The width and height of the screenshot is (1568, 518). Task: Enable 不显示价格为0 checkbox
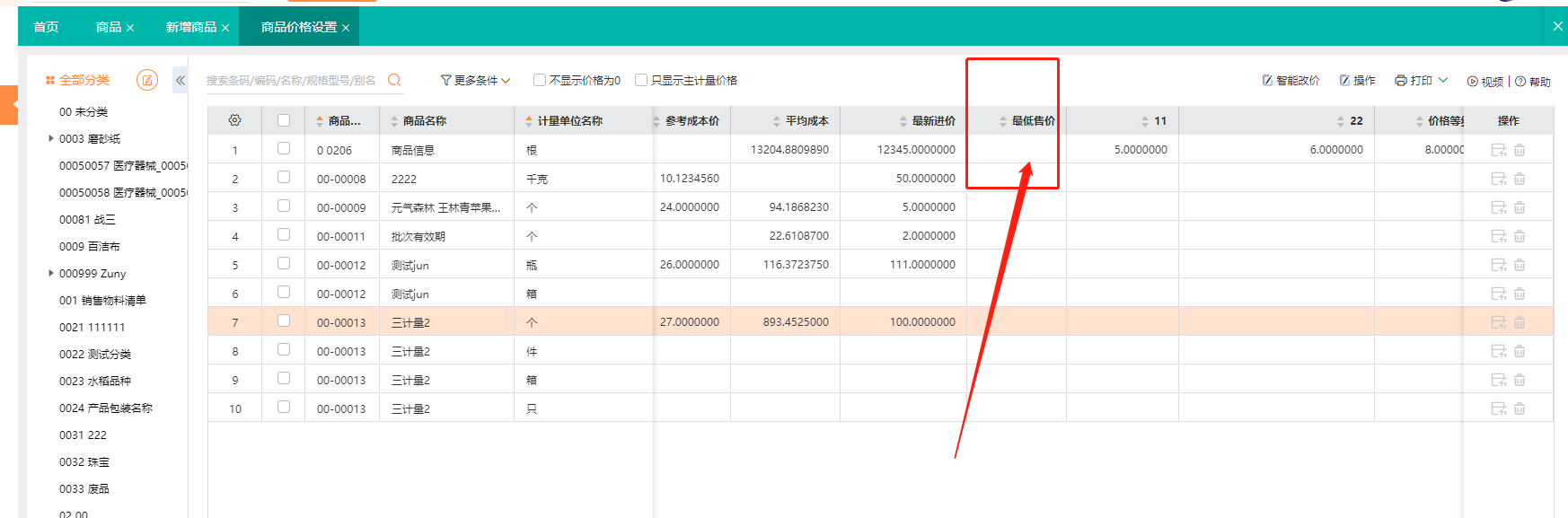coord(540,80)
